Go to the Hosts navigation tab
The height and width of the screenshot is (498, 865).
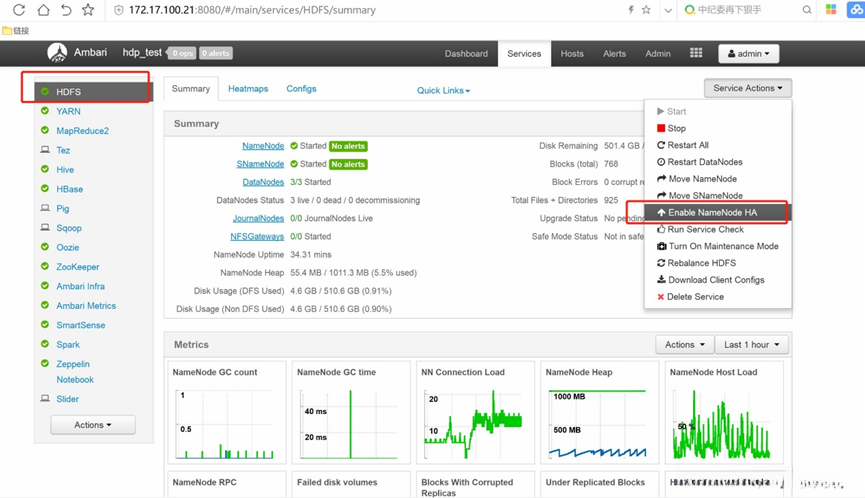pyautogui.click(x=572, y=53)
